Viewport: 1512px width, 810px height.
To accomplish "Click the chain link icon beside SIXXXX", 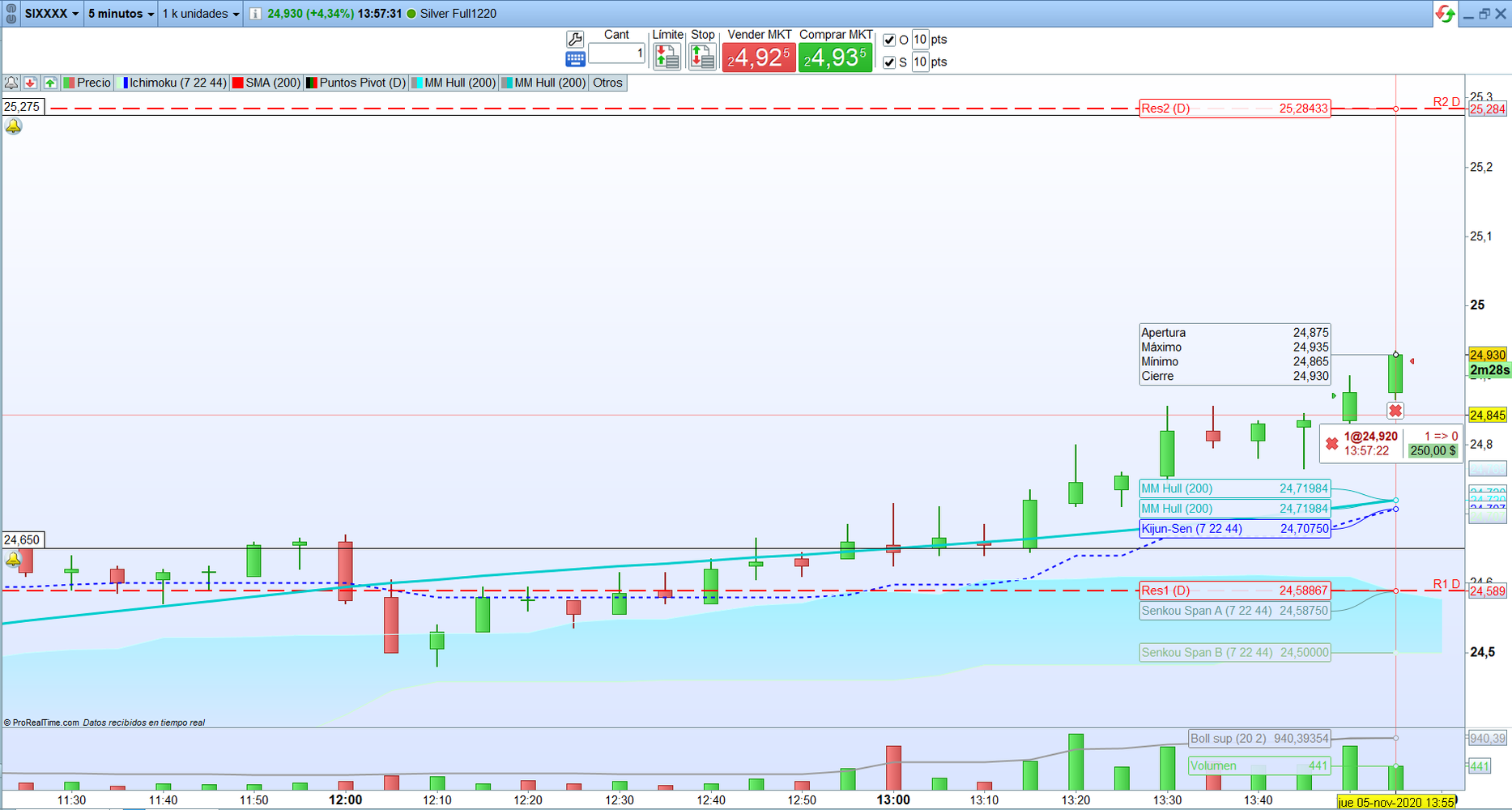I will click(x=11, y=14).
